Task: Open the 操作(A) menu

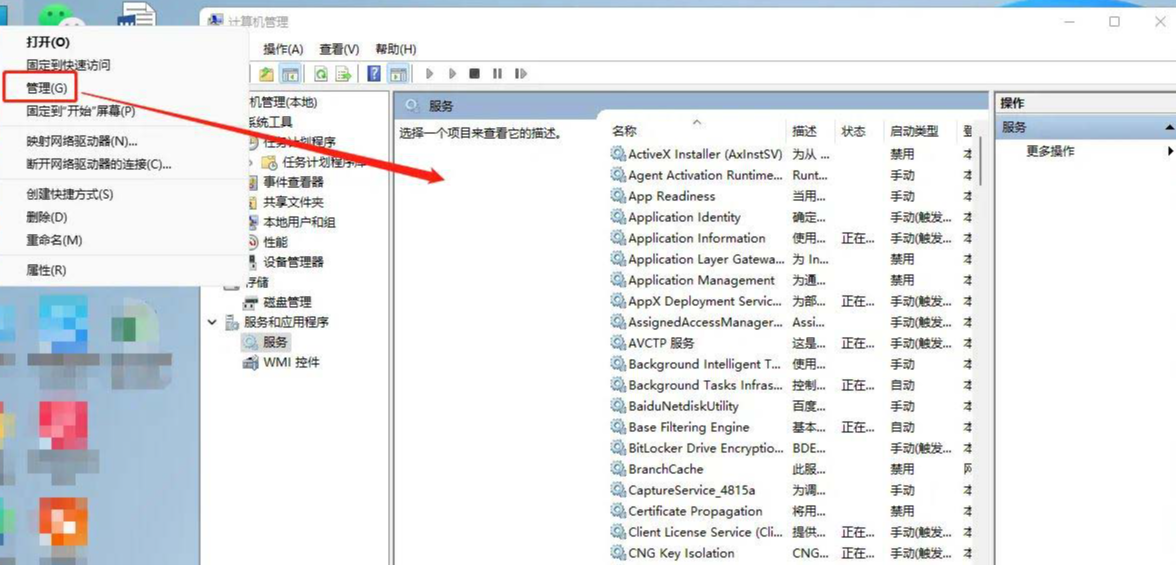Action: coord(284,49)
